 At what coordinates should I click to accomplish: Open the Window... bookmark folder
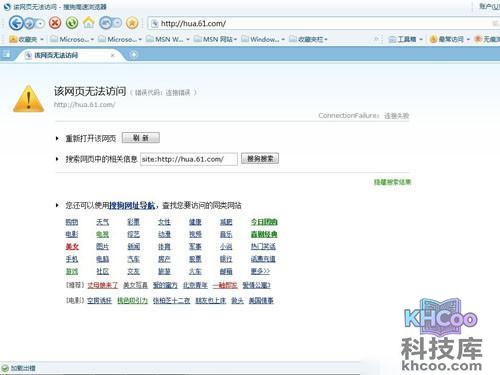pyautogui.click(x=263, y=39)
